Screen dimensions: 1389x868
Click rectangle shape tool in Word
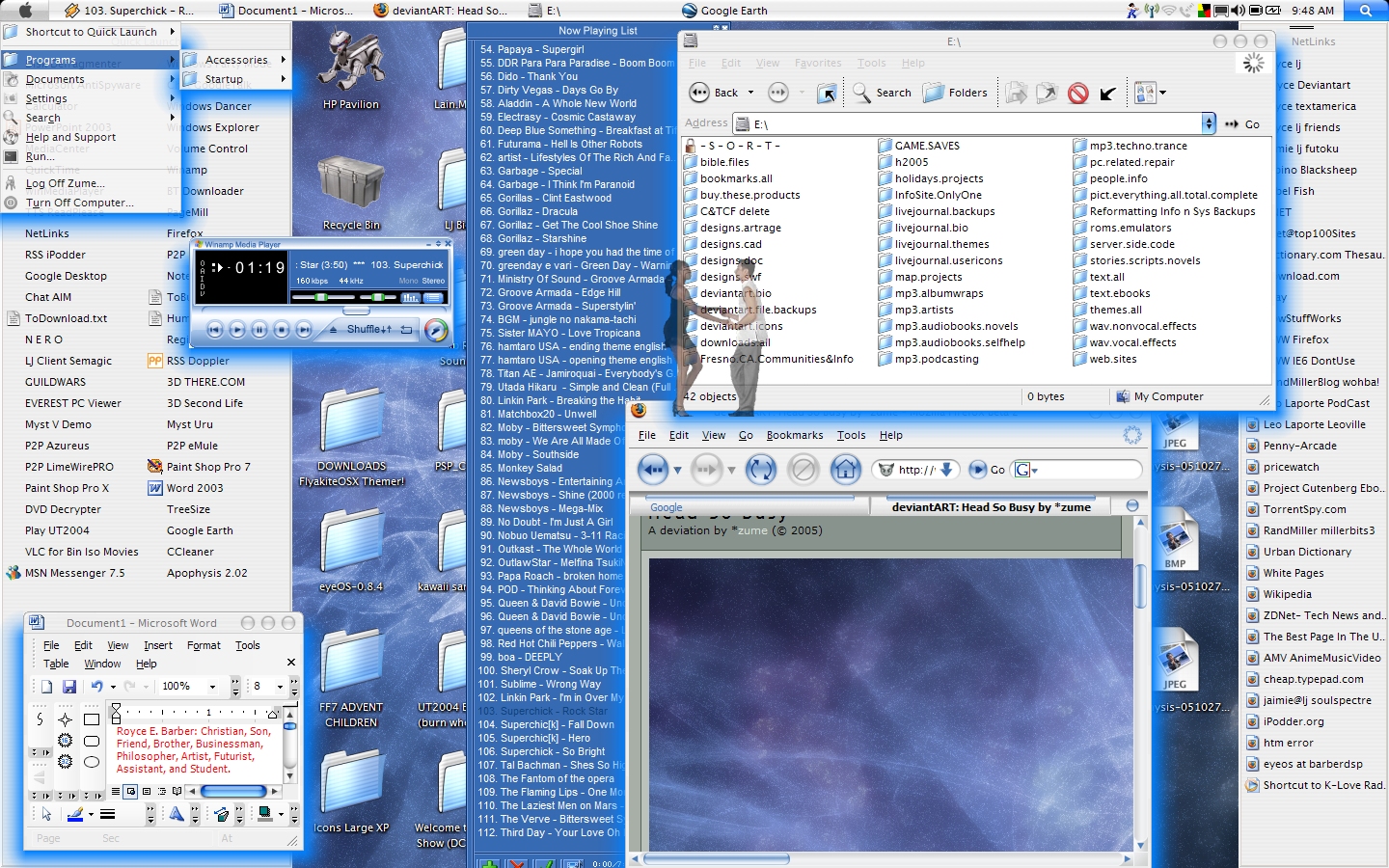(x=91, y=719)
